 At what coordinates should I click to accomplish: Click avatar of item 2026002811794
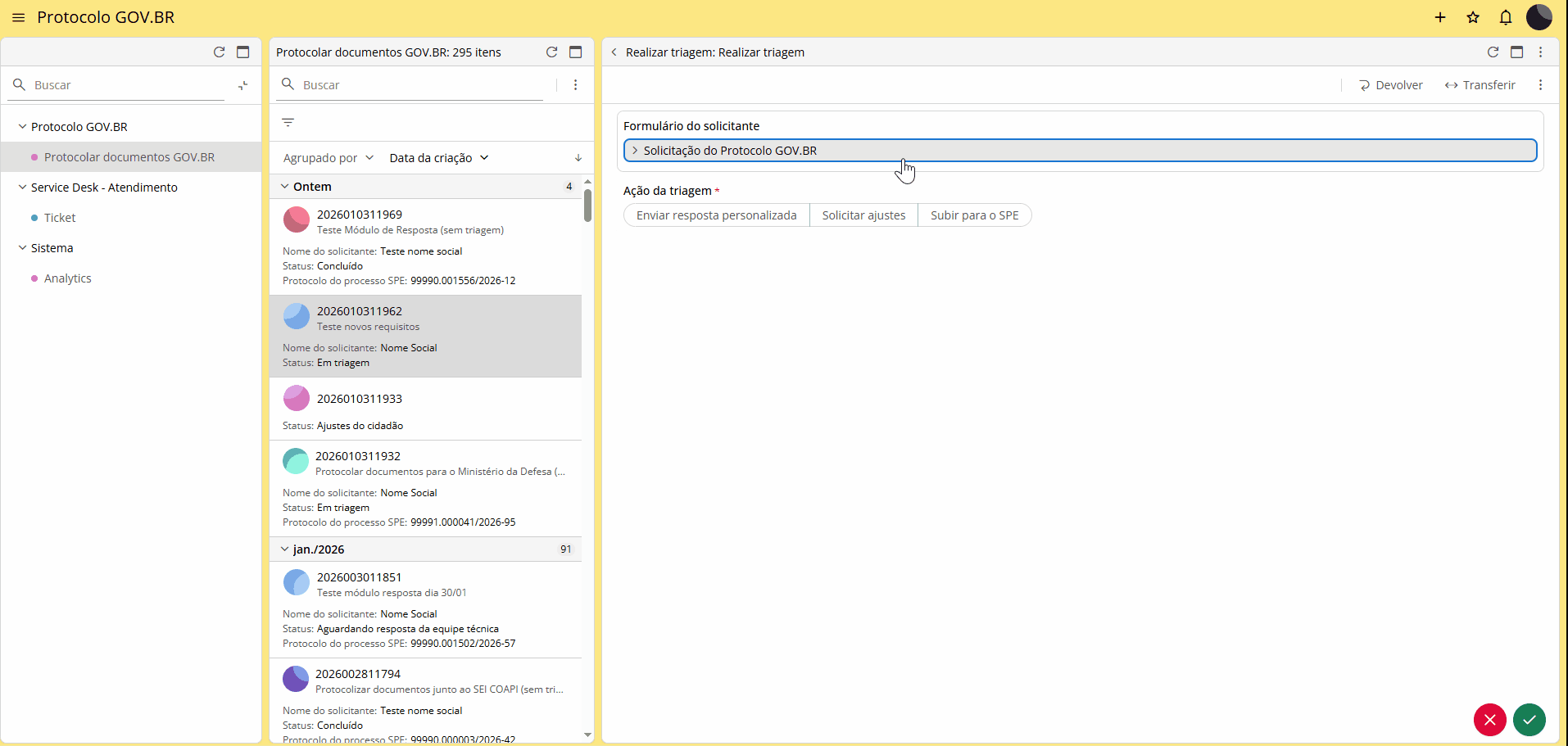pos(295,679)
